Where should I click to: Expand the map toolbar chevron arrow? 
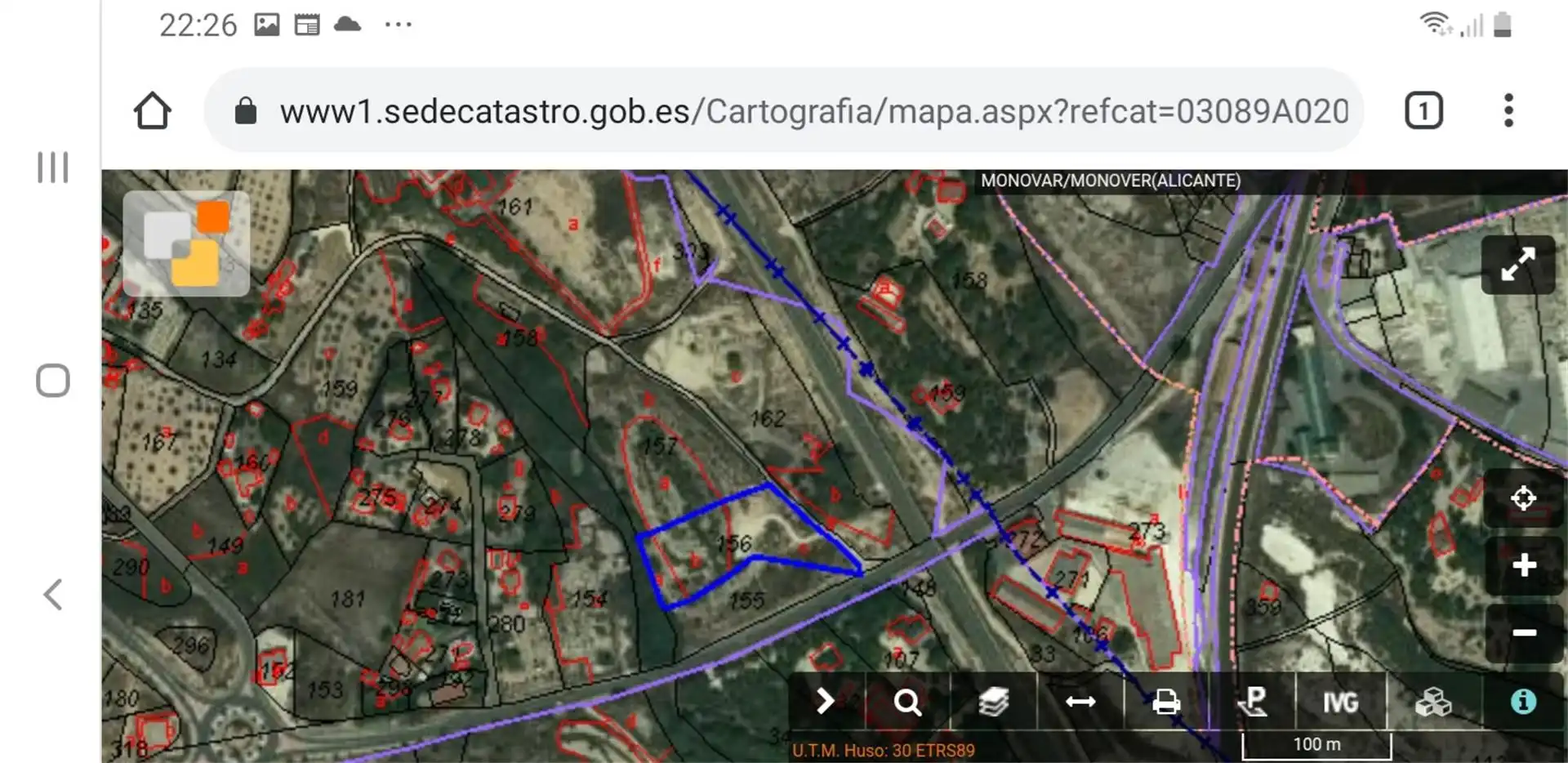point(826,701)
